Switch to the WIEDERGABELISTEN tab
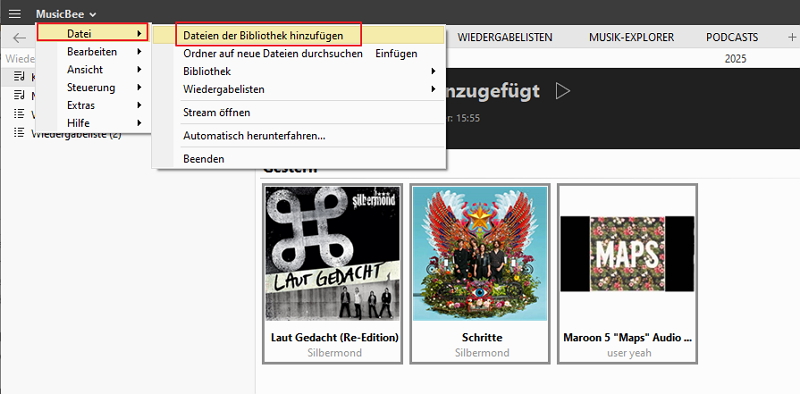This screenshot has width=800, height=394. click(505, 37)
